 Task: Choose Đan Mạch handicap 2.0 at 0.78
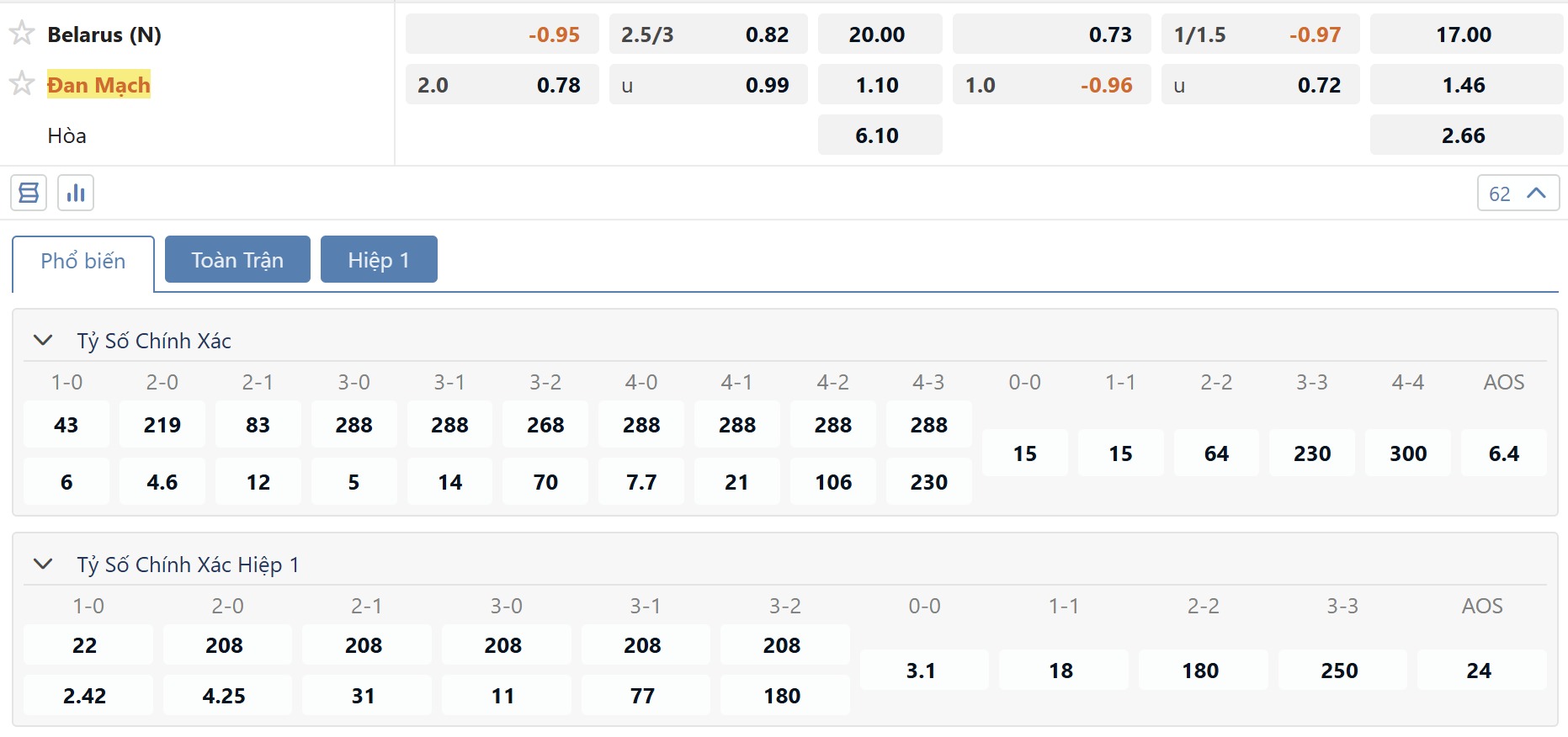(x=502, y=85)
